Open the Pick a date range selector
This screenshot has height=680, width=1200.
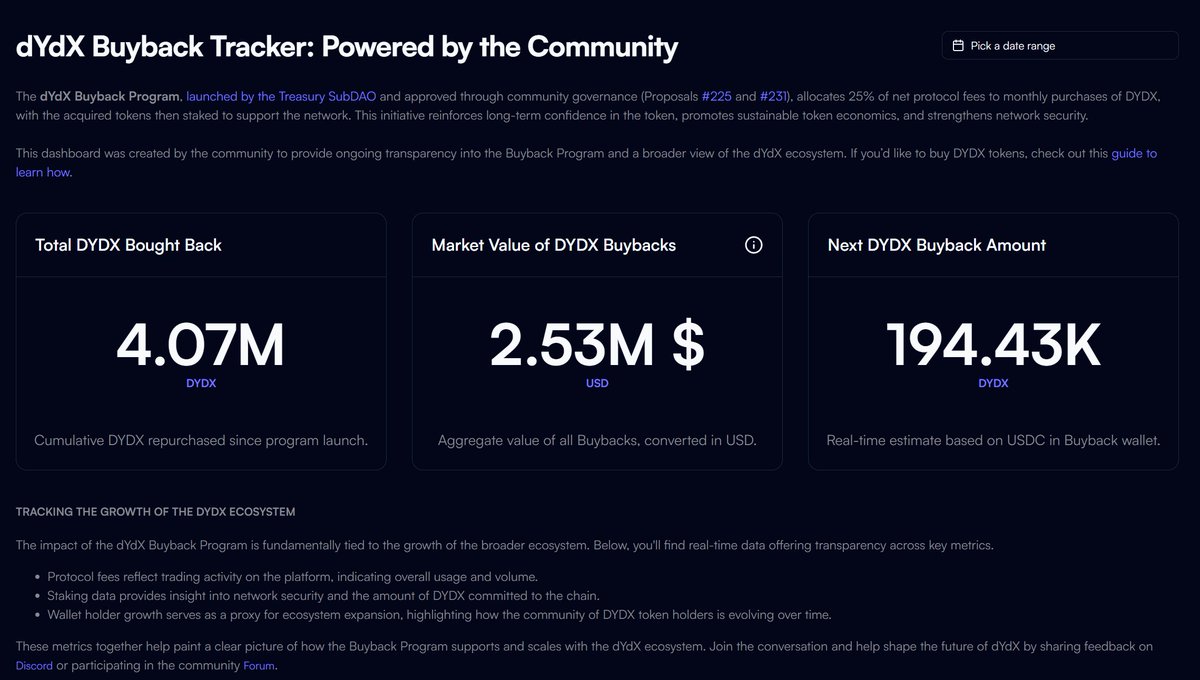tap(1060, 46)
